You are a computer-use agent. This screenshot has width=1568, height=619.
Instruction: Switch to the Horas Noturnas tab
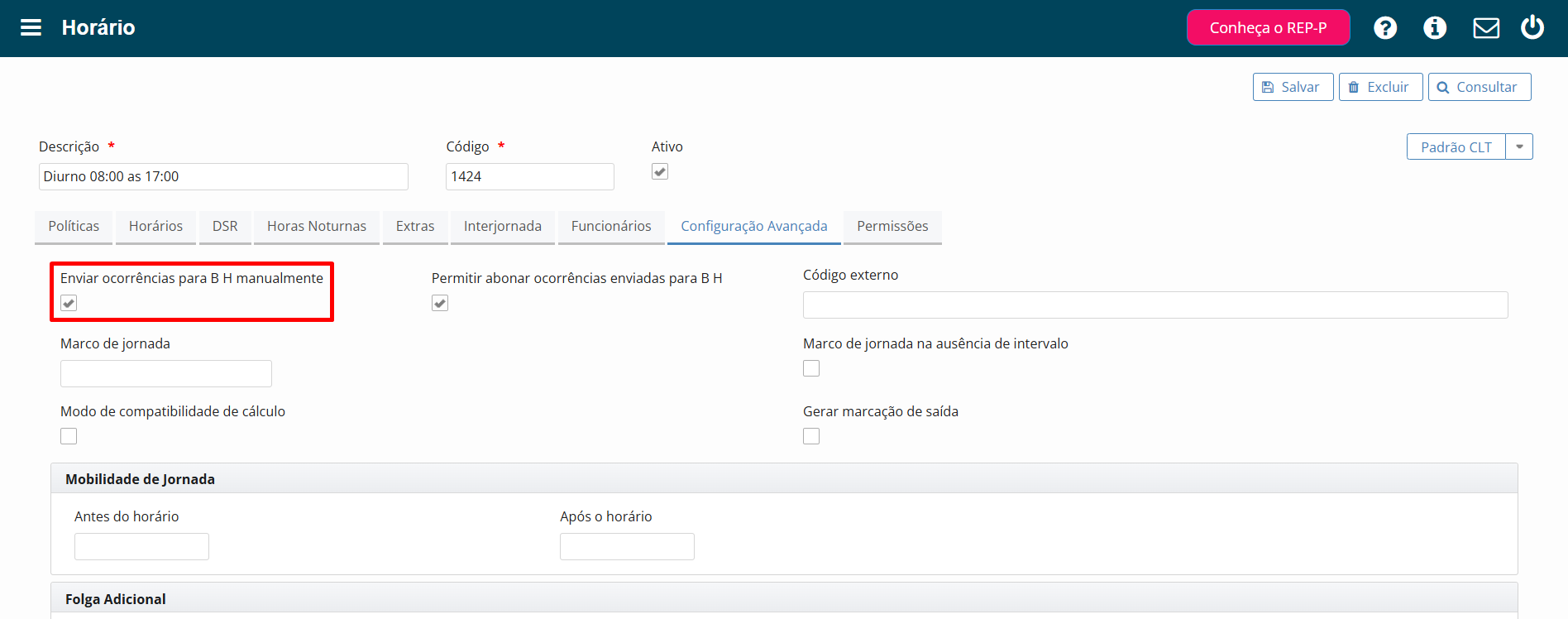coord(317,226)
